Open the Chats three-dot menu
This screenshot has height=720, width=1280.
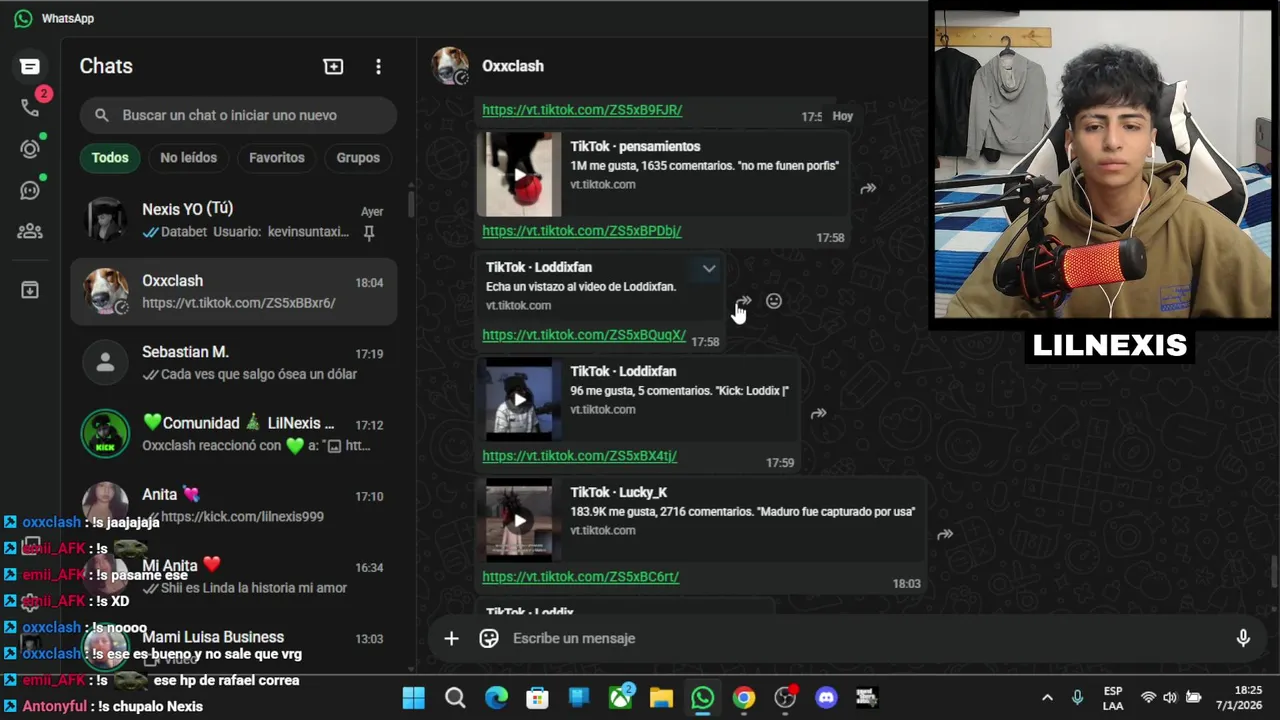click(378, 66)
